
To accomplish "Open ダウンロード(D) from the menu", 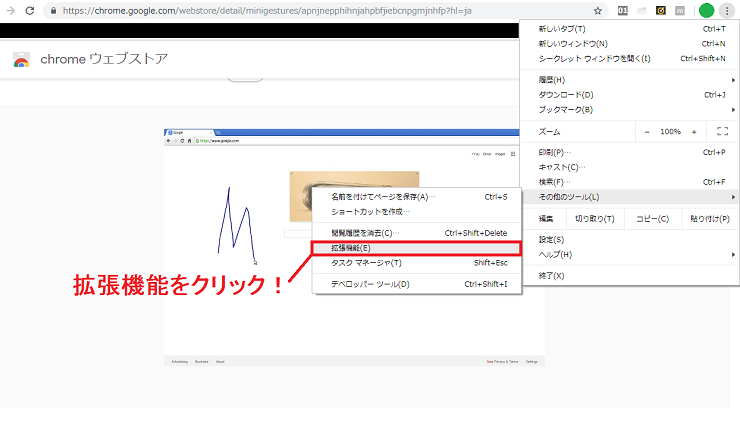I will point(630,94).
